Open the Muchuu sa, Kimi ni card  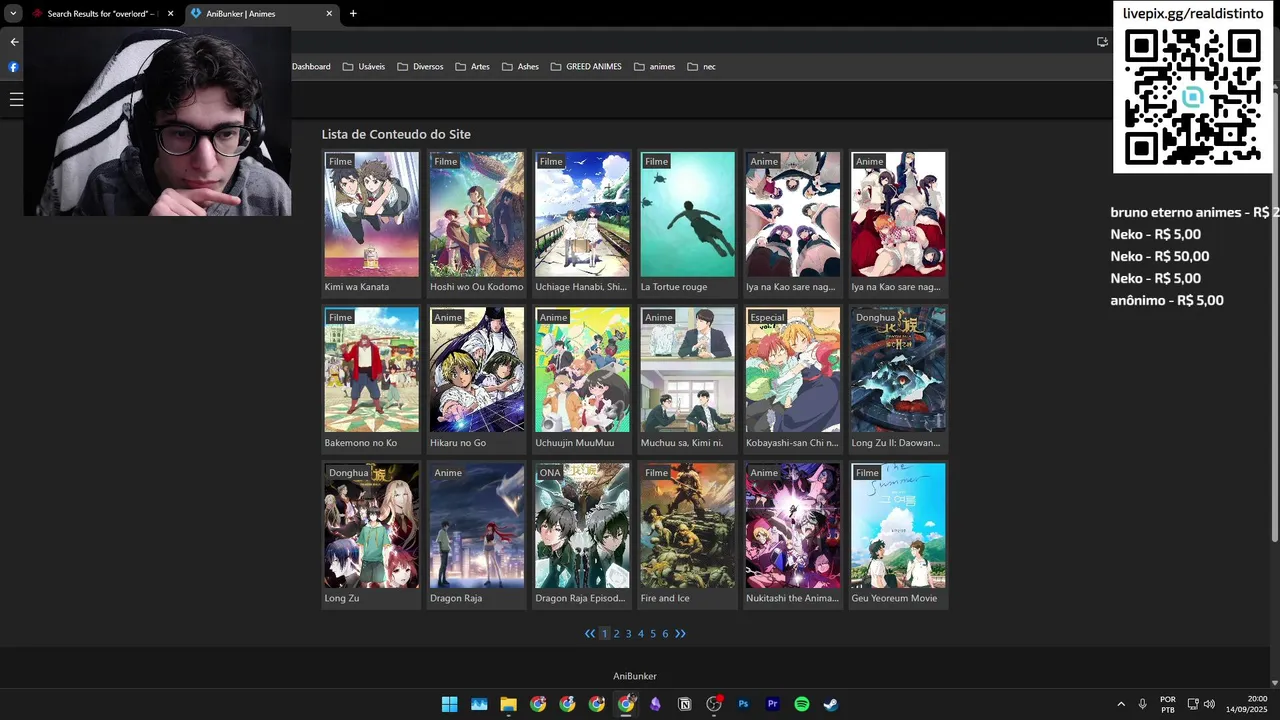point(687,380)
